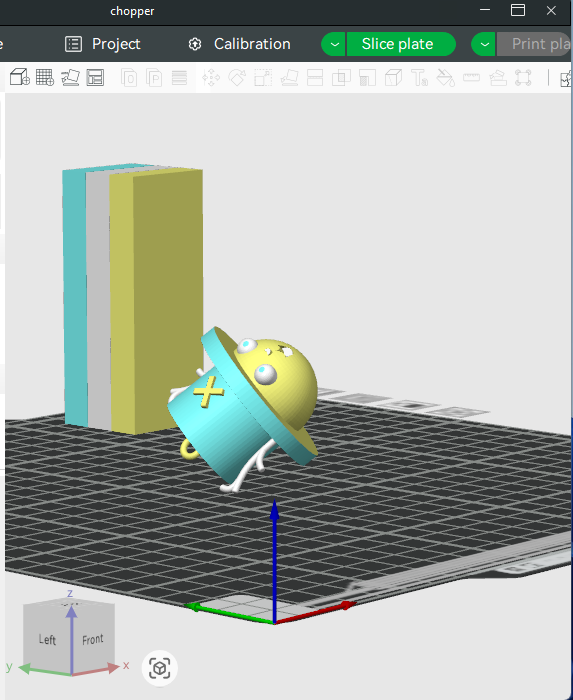
Task: Click the Variable layer height icon
Action: 179,78
